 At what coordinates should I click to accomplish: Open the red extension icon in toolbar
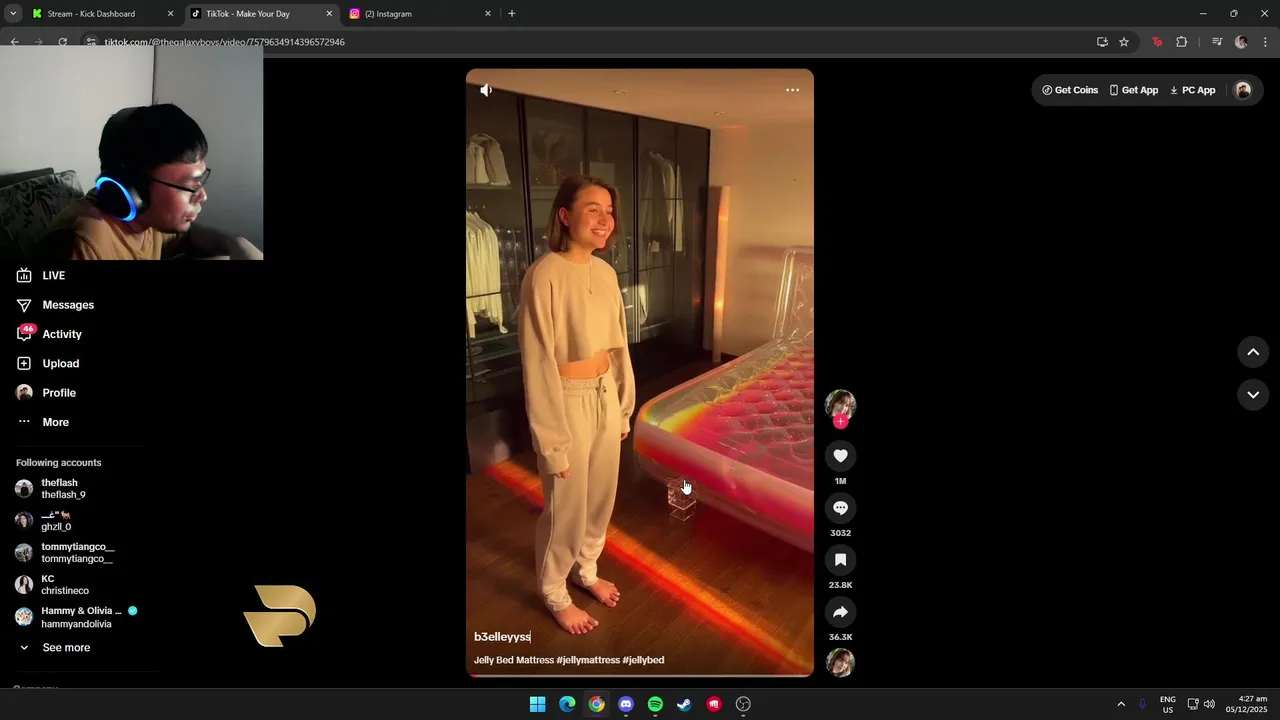[x=1157, y=42]
